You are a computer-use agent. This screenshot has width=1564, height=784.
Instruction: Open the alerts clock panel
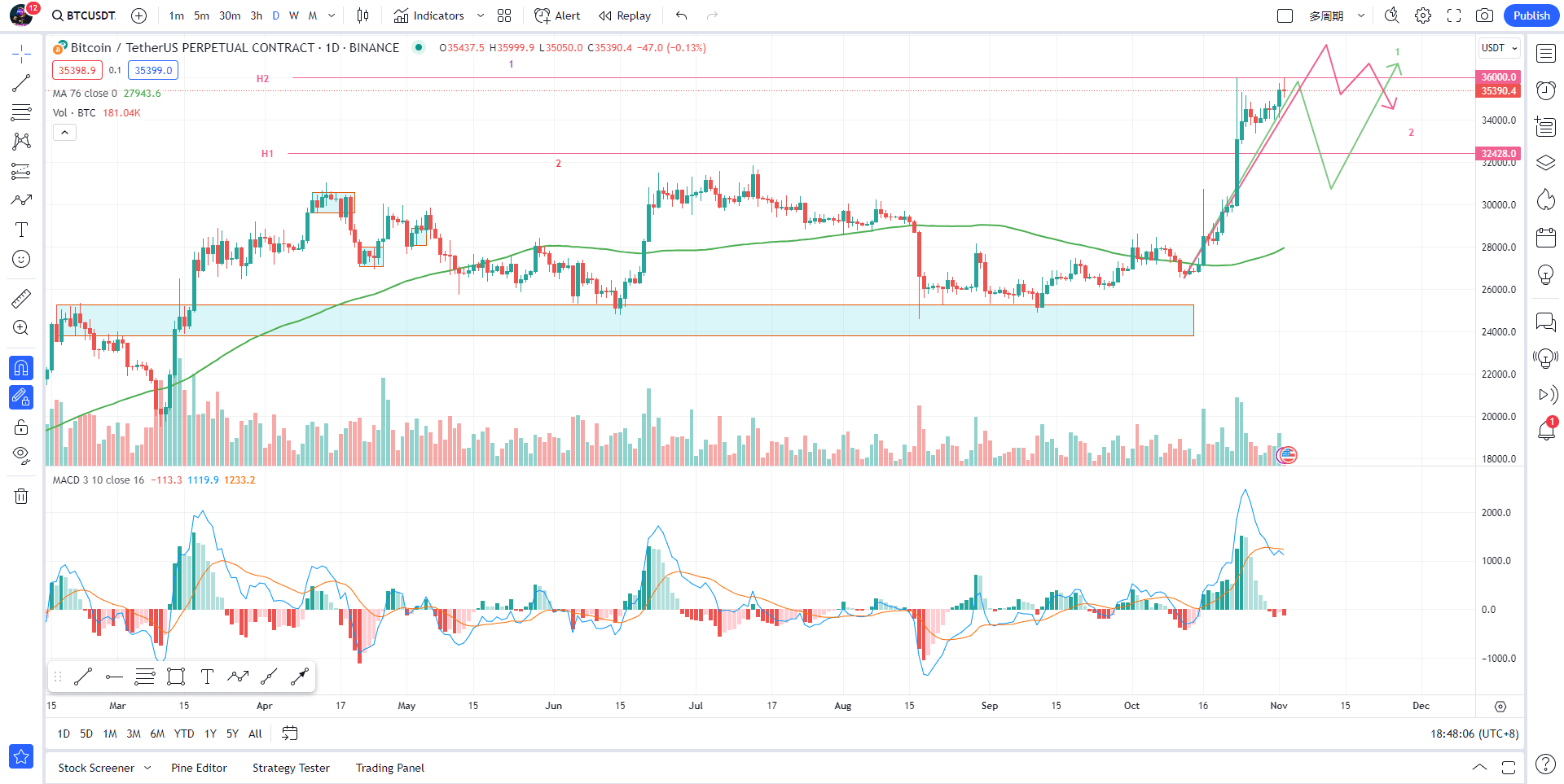1545,90
